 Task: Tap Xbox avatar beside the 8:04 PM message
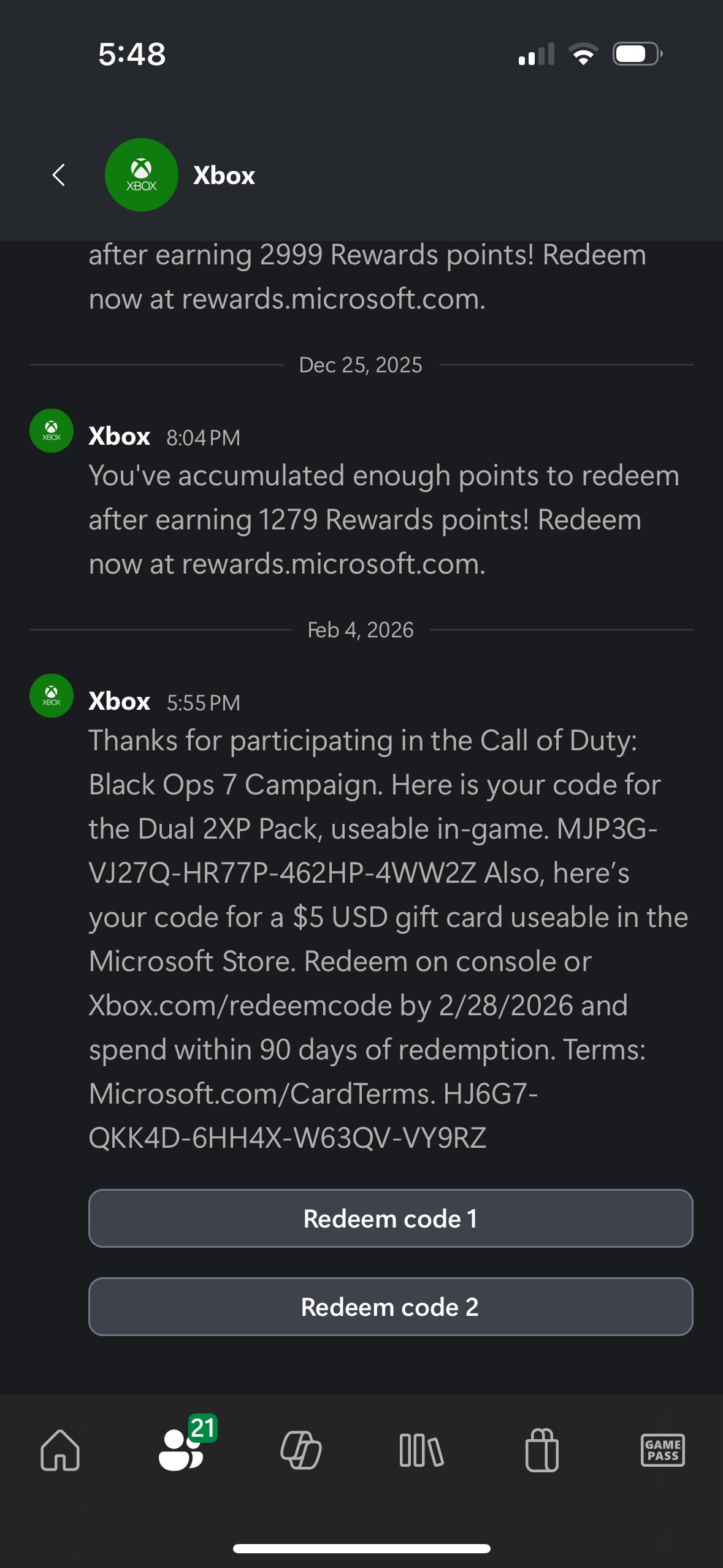(x=52, y=431)
